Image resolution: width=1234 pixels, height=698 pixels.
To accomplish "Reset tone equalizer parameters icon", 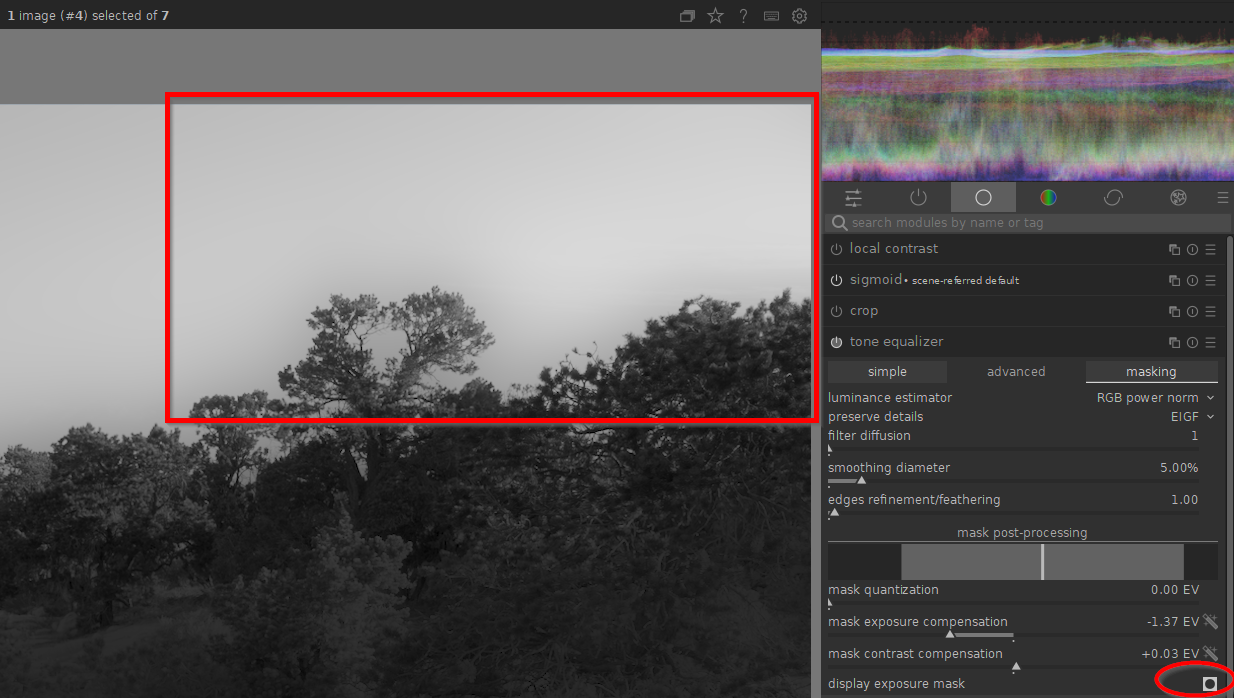I will point(1192,342).
